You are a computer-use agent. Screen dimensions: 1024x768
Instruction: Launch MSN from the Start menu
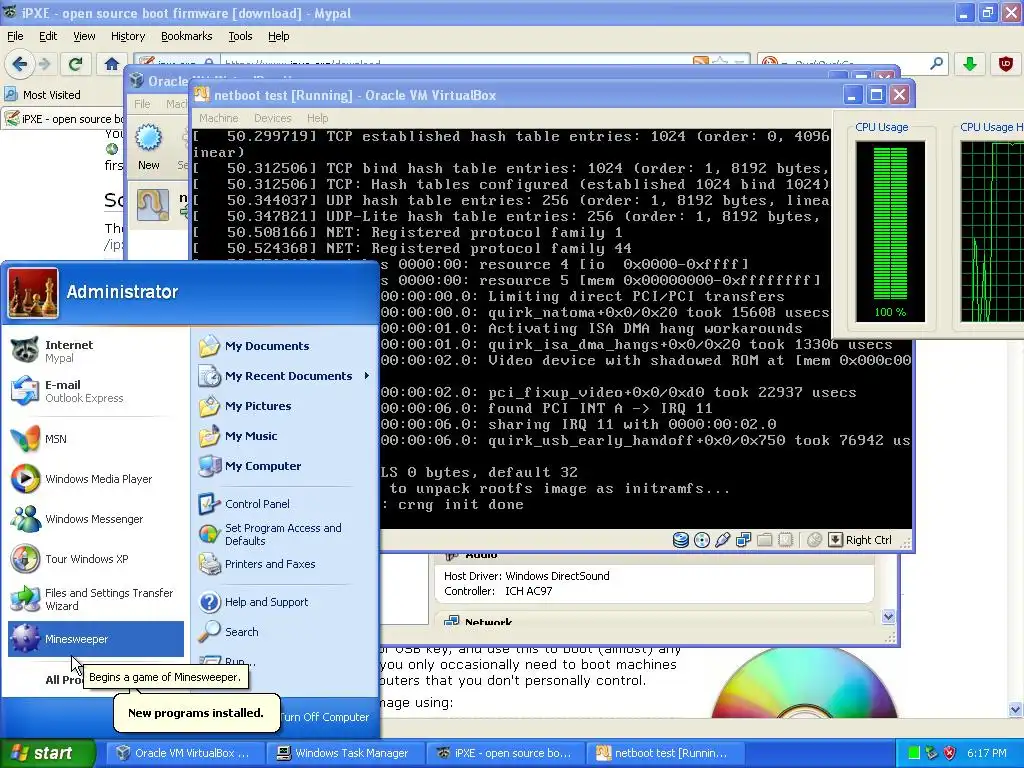tap(95, 439)
